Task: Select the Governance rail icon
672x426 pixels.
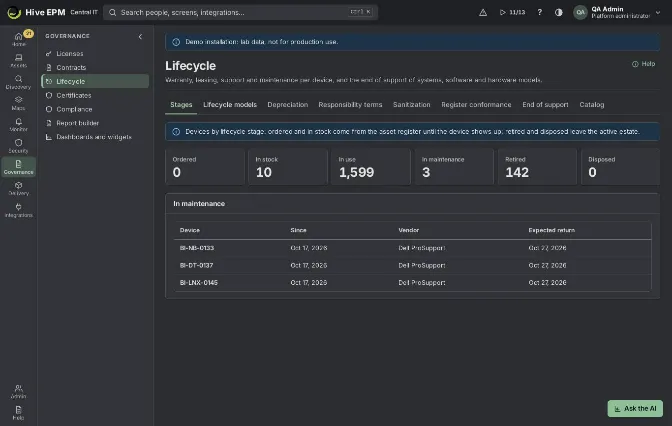Action: [x=18, y=167]
